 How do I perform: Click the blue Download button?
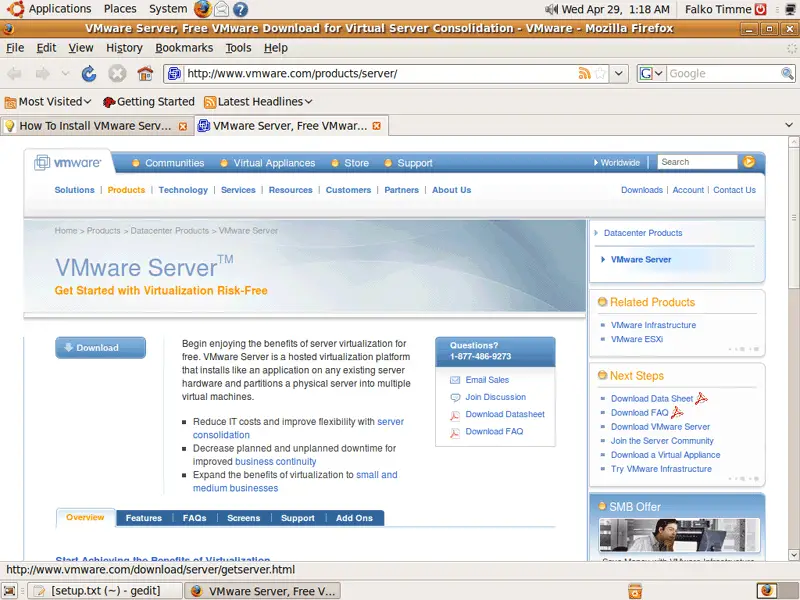(101, 347)
